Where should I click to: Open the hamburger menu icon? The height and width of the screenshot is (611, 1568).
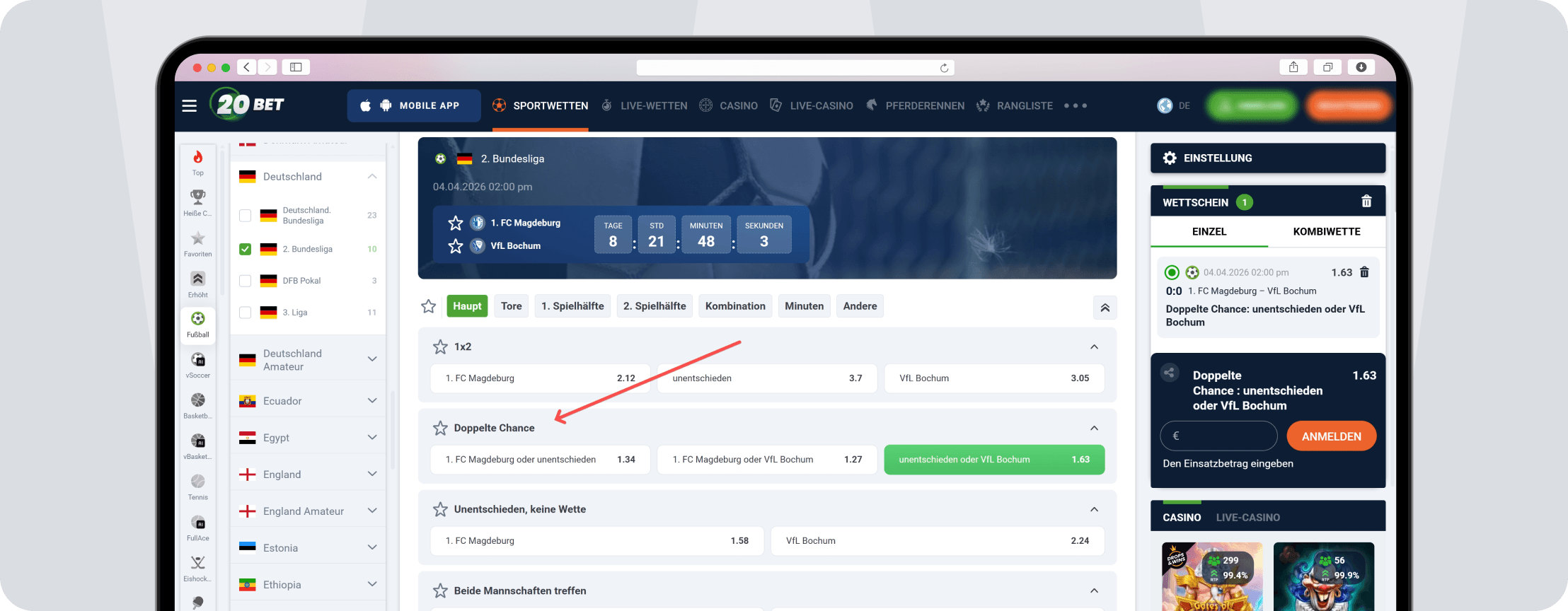coord(189,106)
